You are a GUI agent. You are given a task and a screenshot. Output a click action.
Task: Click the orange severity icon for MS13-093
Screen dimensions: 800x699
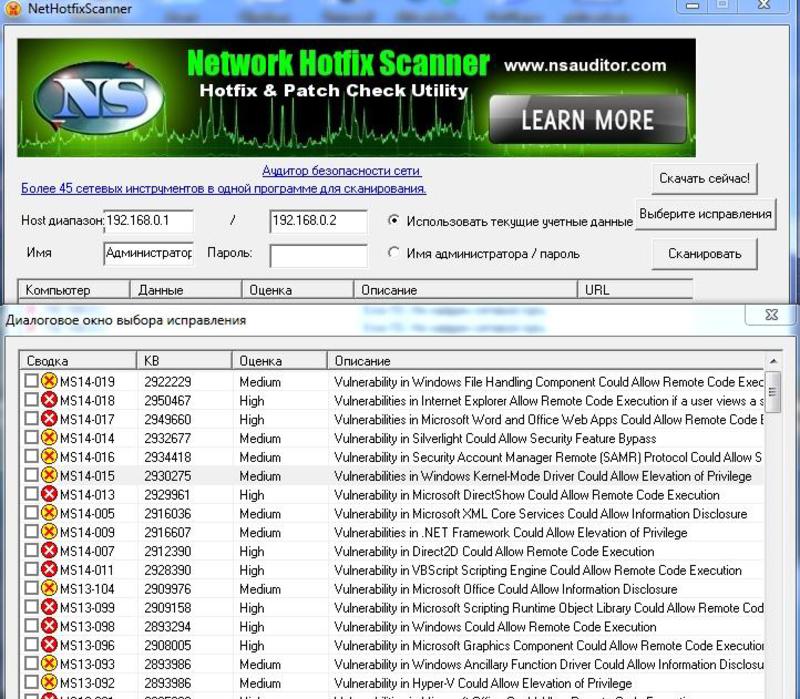coord(49,664)
